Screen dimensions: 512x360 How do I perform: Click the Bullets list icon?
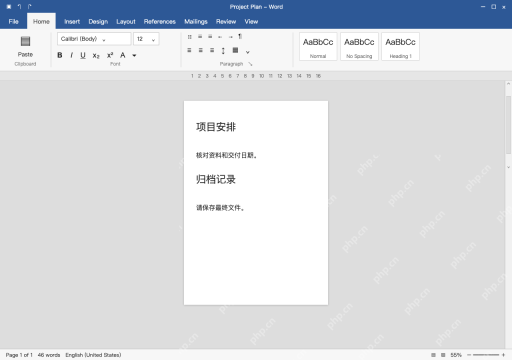pyautogui.click(x=190, y=37)
